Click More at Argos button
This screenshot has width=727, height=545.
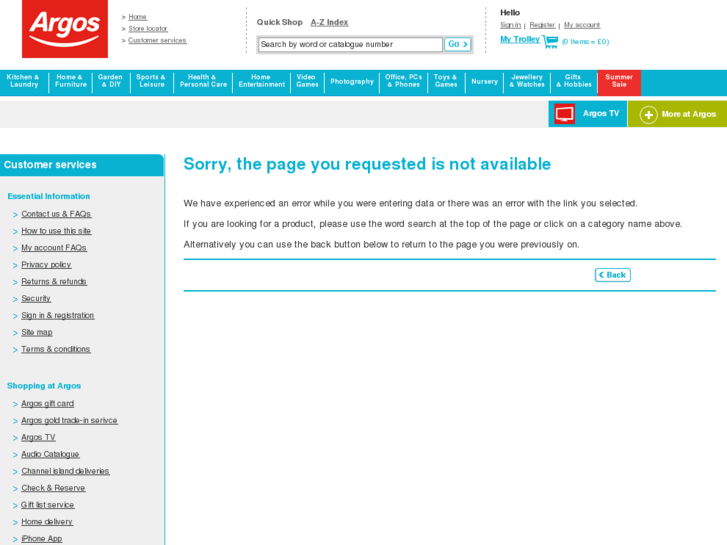coord(677,114)
